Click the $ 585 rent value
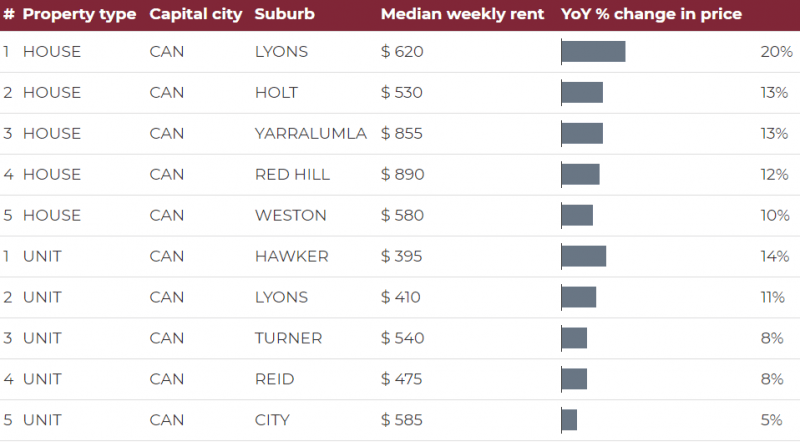This screenshot has height=442, width=800. click(x=402, y=420)
